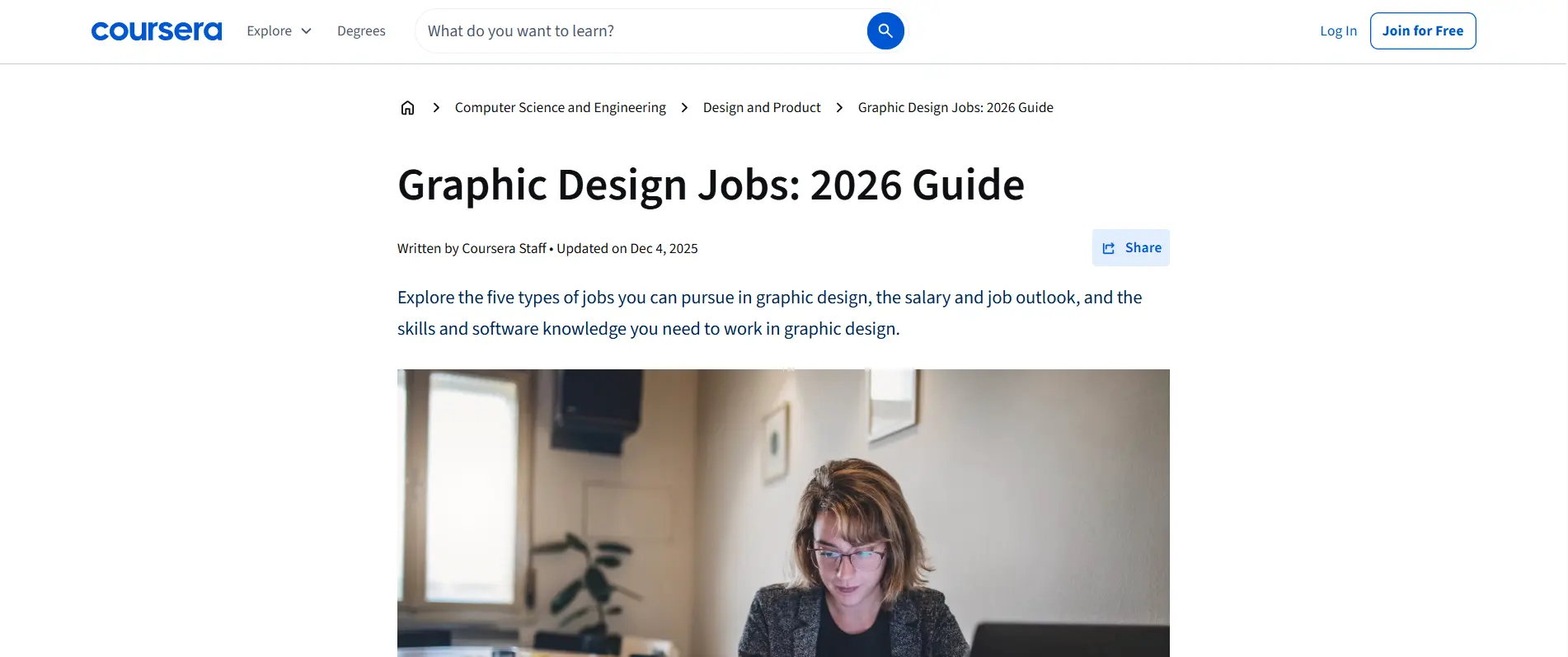Open the Explore menu
The height and width of the screenshot is (657, 1568).
(x=279, y=31)
